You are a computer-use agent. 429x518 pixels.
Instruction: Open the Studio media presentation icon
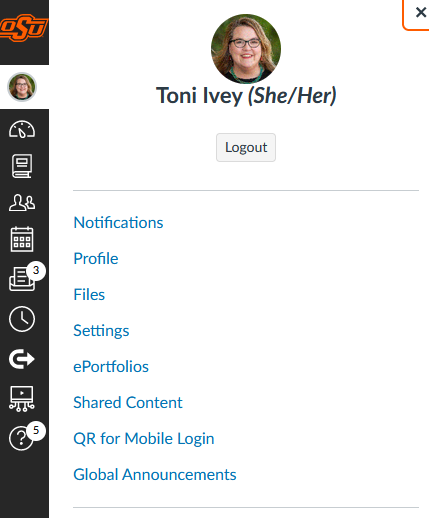point(22,399)
